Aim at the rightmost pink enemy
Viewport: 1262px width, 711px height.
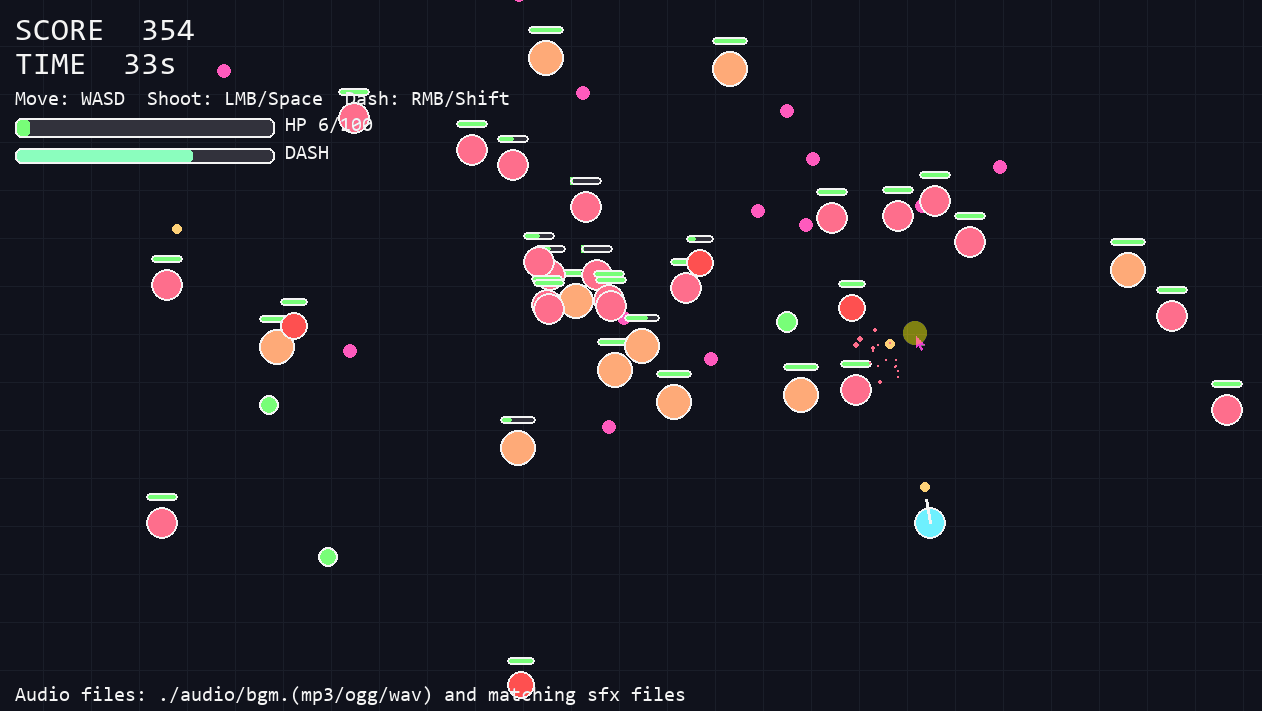1227,410
